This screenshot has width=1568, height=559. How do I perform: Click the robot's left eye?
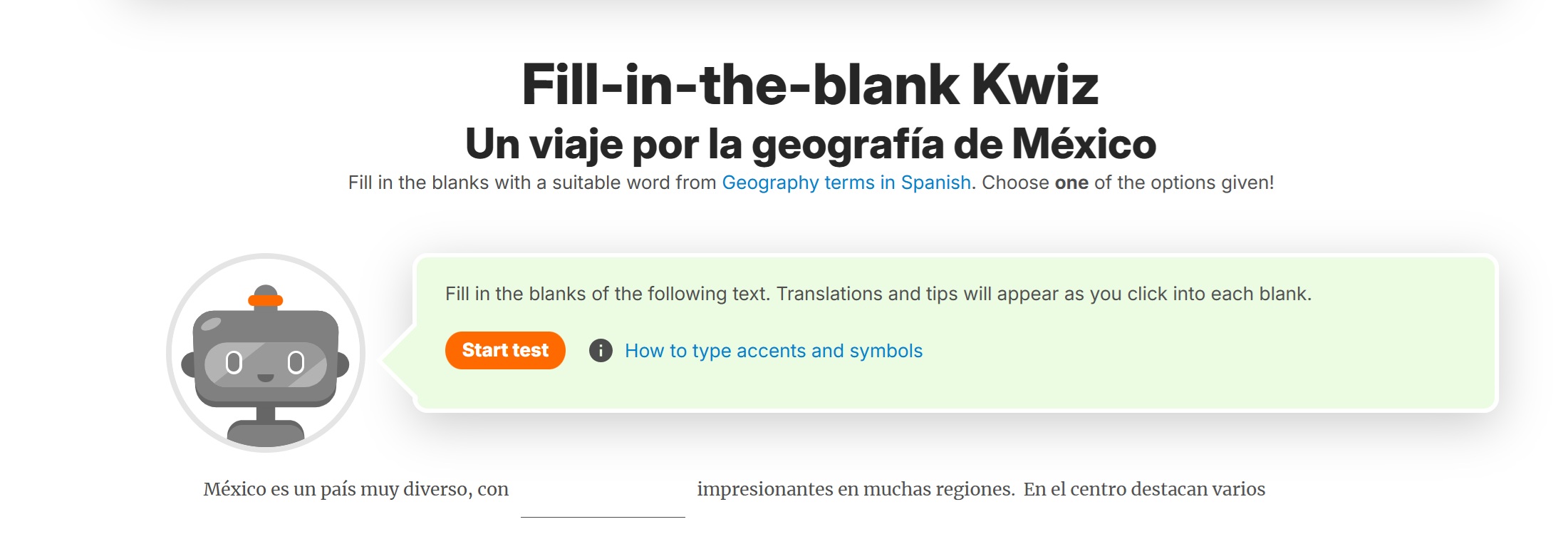234,363
